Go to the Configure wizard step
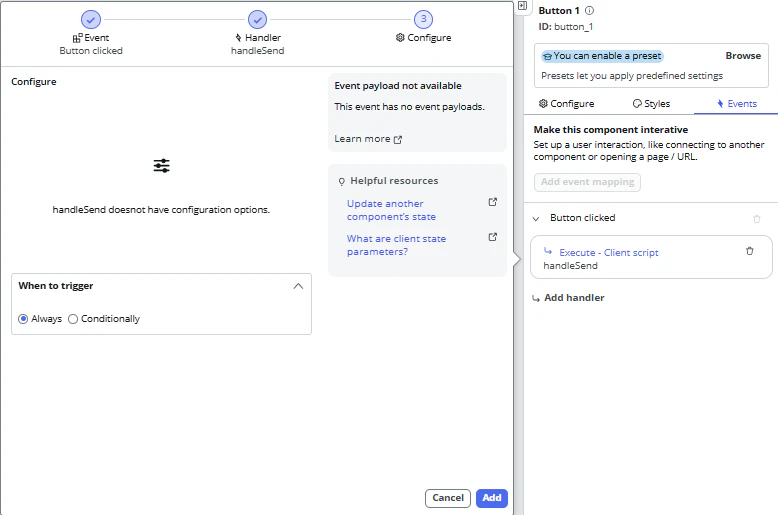This screenshot has height=515, width=778. click(423, 27)
